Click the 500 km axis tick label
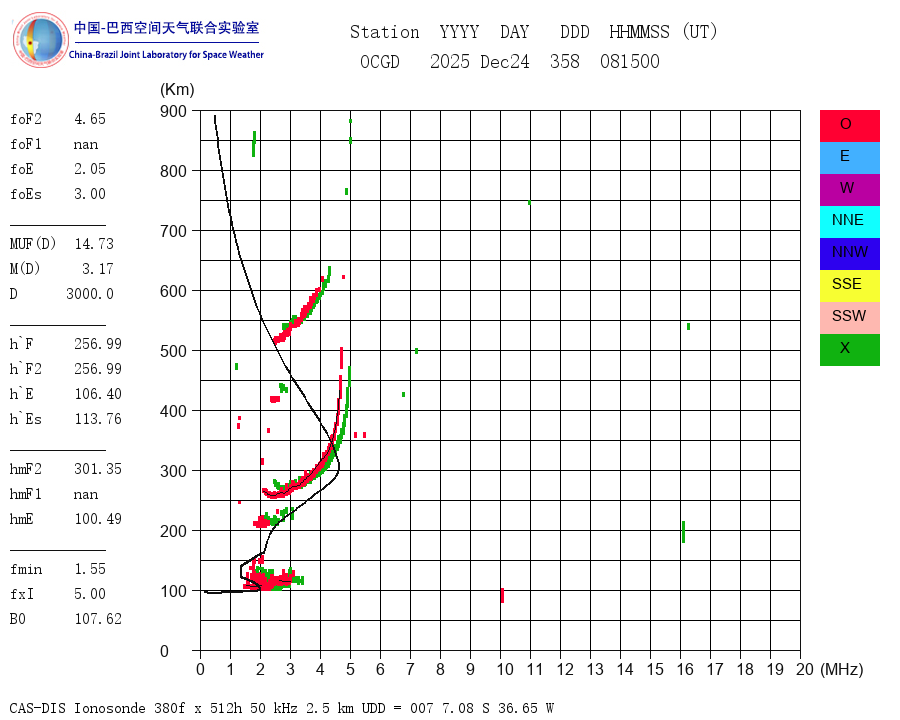This screenshot has height=720, width=900. [173, 351]
